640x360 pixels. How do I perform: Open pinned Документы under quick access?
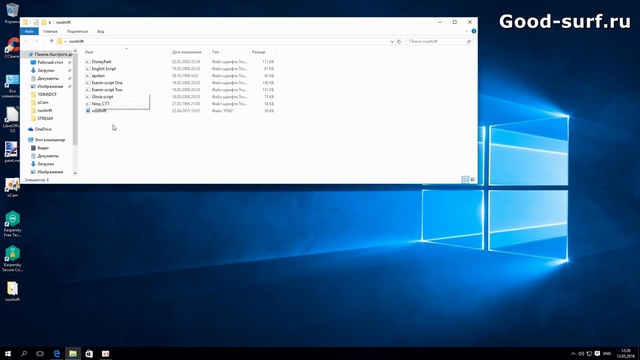tap(48, 78)
